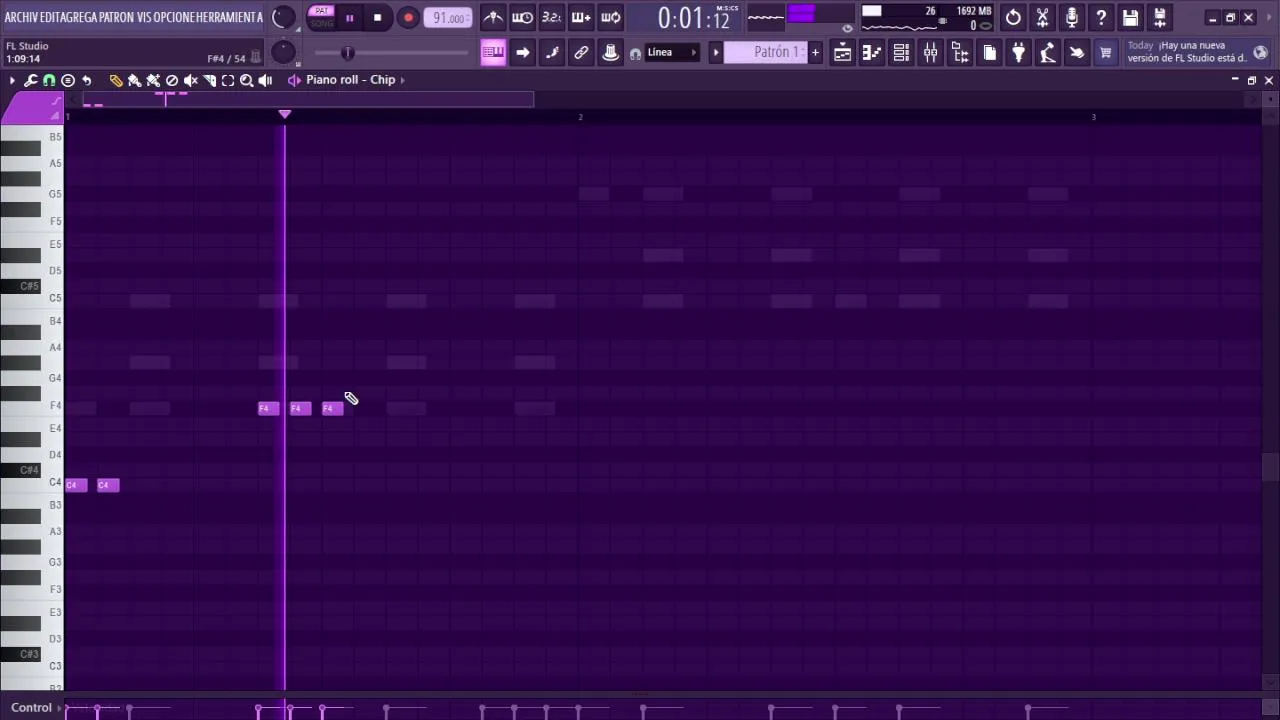Click the render export icon

pyautogui.click(x=1160, y=17)
